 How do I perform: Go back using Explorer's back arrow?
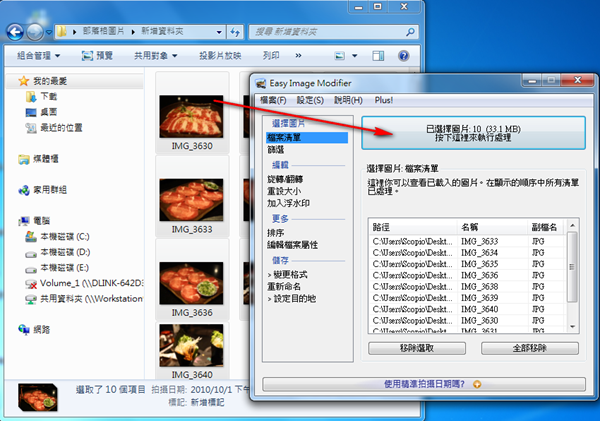[15, 32]
